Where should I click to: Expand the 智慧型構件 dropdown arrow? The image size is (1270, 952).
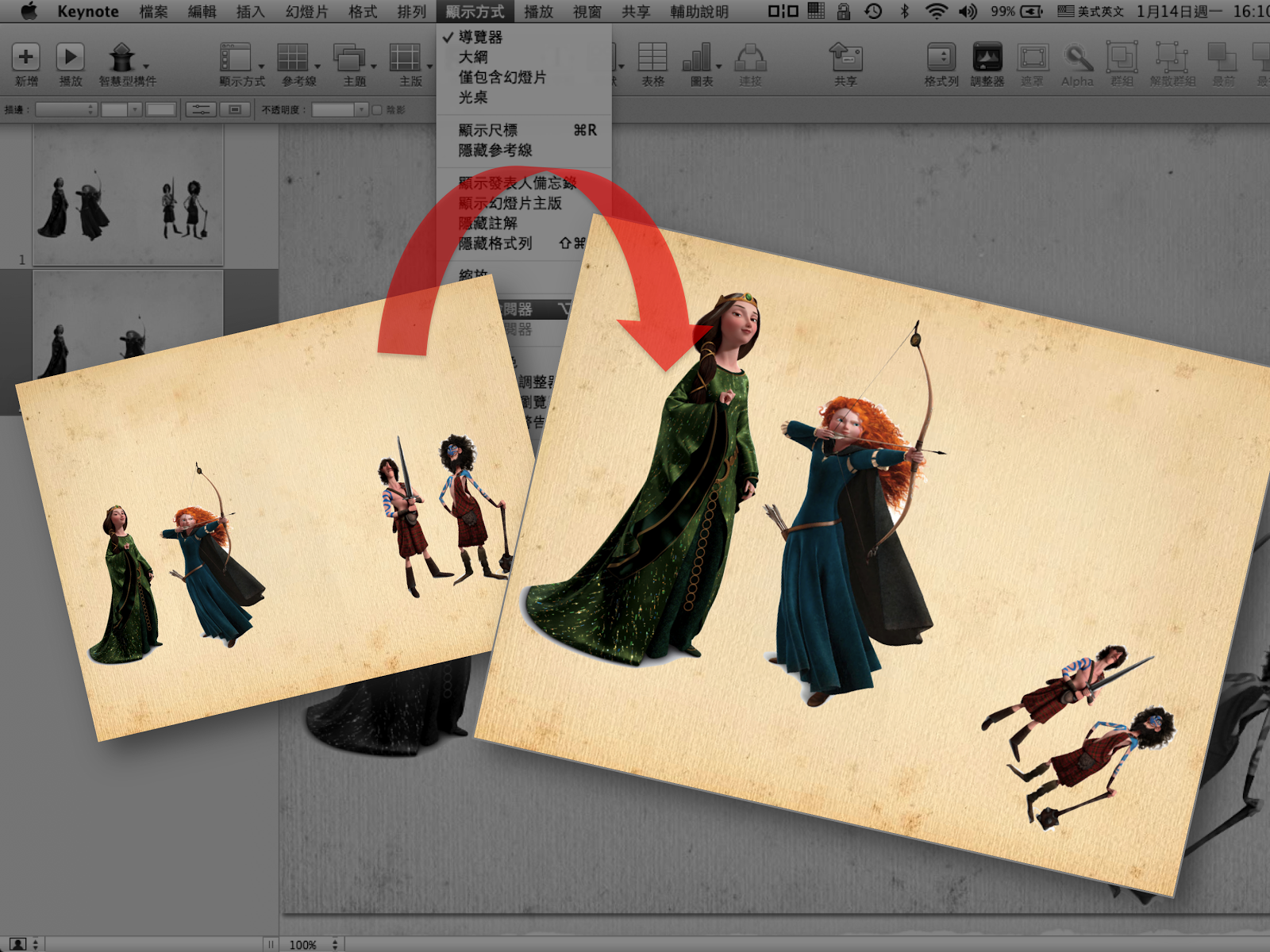pyautogui.click(x=146, y=67)
